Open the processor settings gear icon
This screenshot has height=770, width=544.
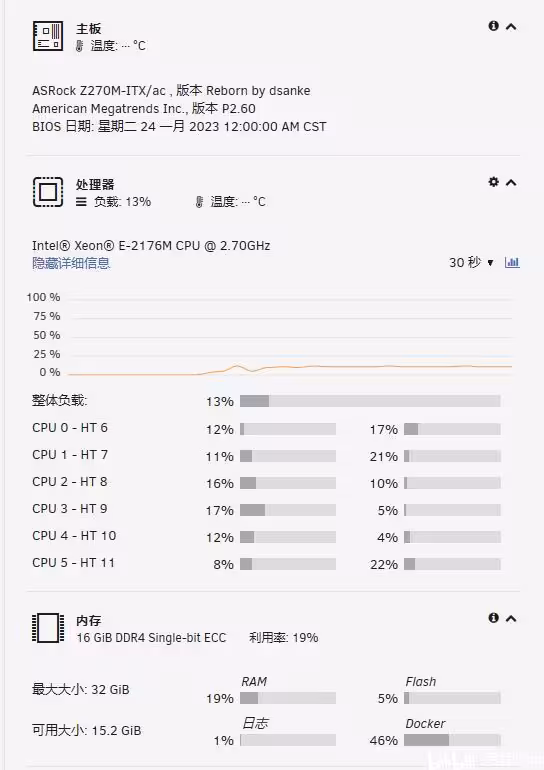(493, 182)
